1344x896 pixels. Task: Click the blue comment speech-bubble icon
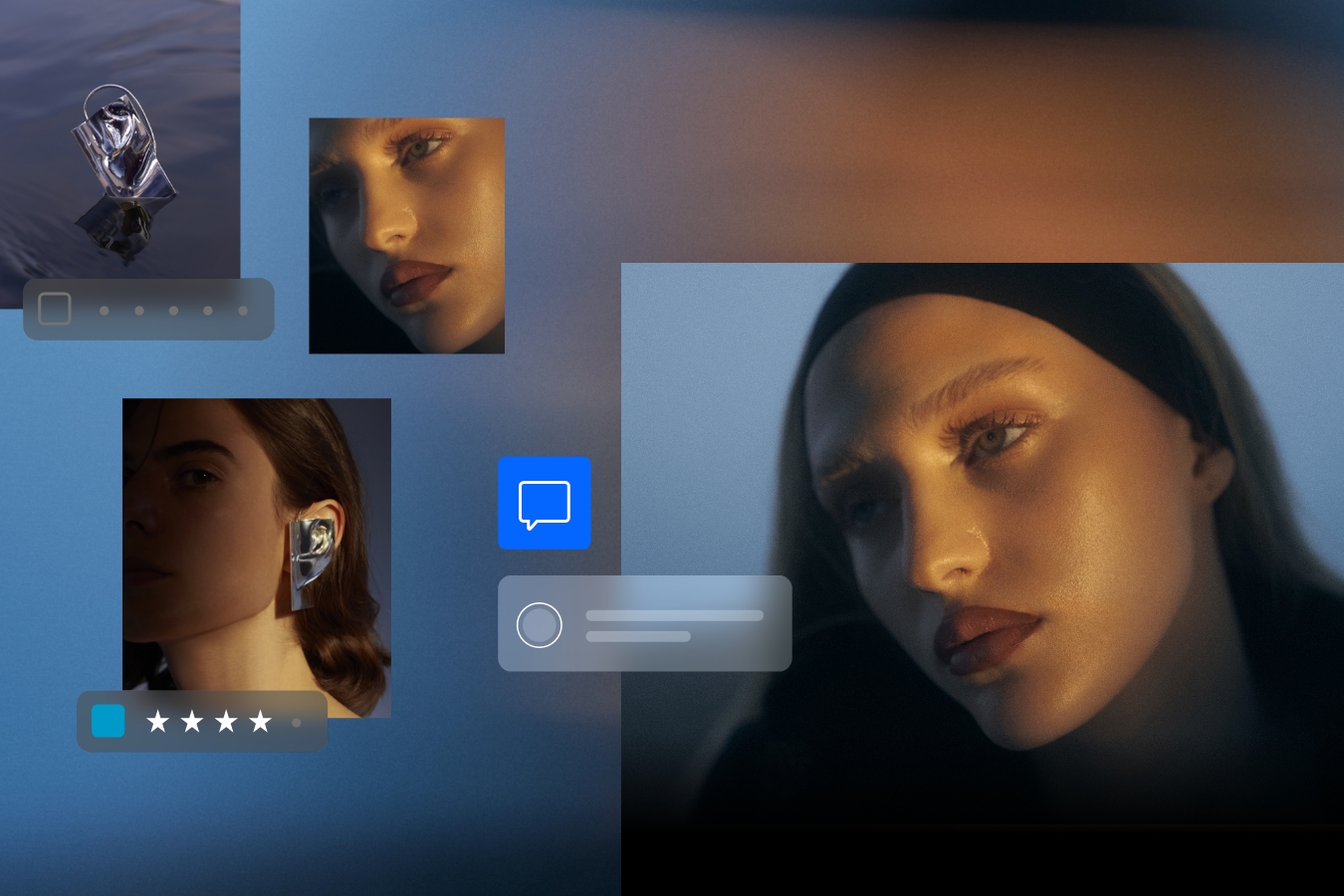(545, 503)
